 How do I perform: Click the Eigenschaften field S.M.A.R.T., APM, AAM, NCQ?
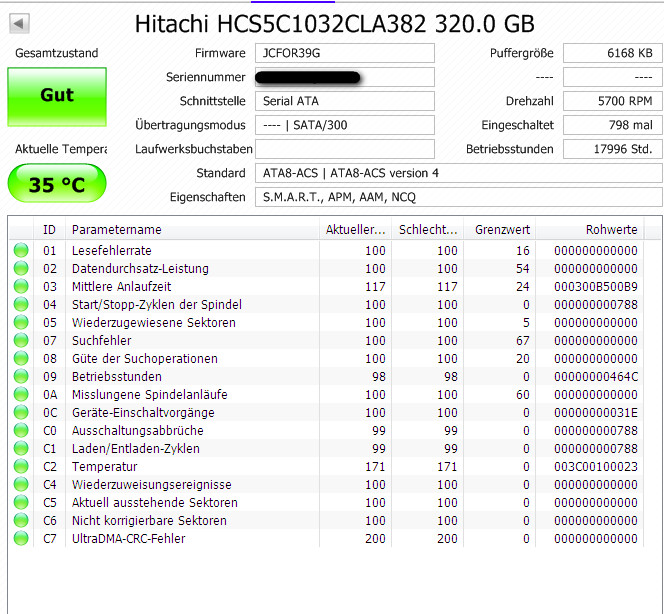point(459,197)
